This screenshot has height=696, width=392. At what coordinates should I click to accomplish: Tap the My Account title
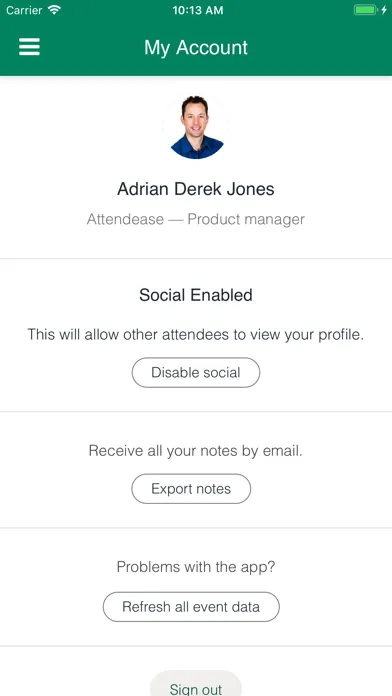pyautogui.click(x=196, y=47)
